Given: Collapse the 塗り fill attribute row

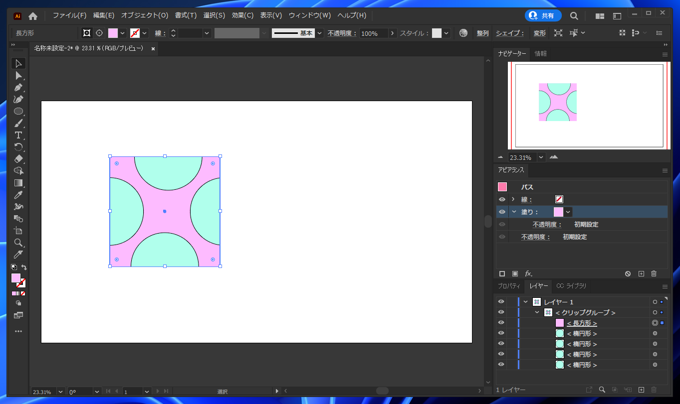Looking at the screenshot, I should pos(514,212).
